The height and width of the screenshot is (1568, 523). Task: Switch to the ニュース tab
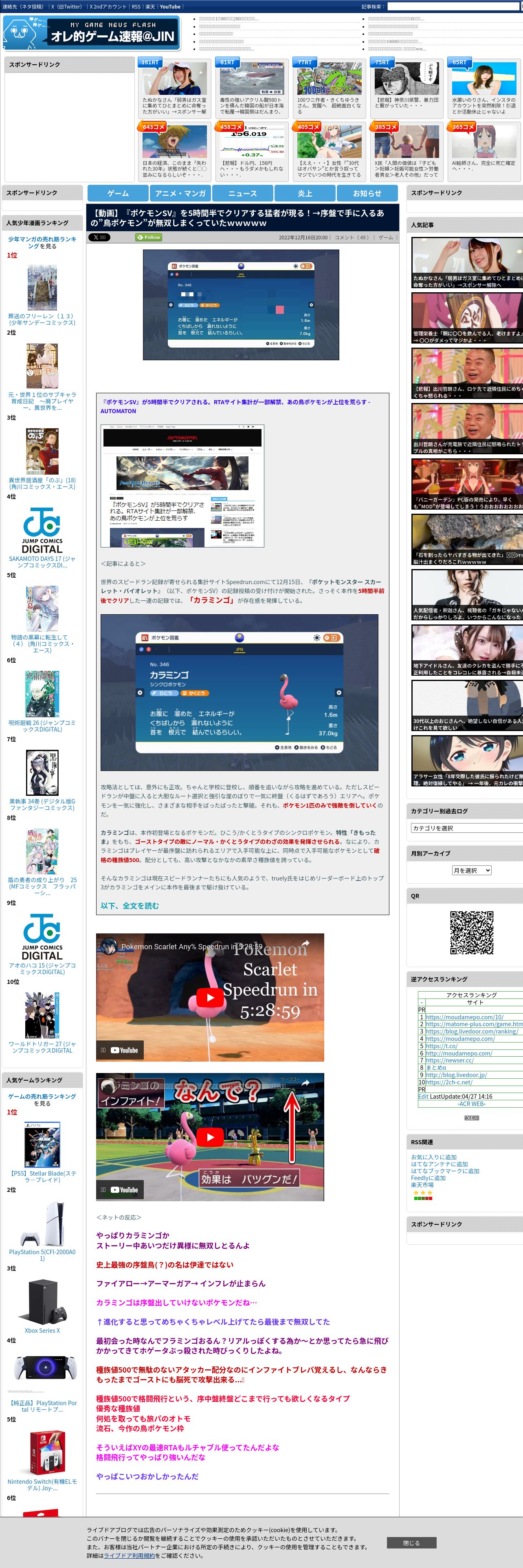242,194
